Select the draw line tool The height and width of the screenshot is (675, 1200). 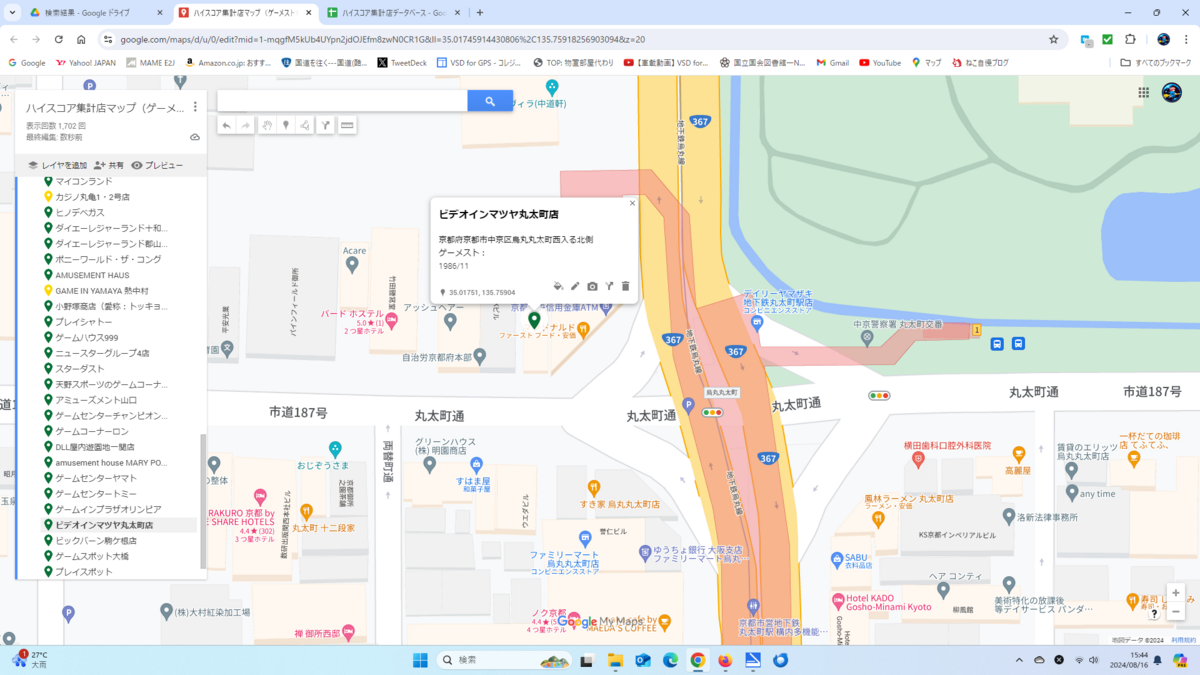coord(306,126)
